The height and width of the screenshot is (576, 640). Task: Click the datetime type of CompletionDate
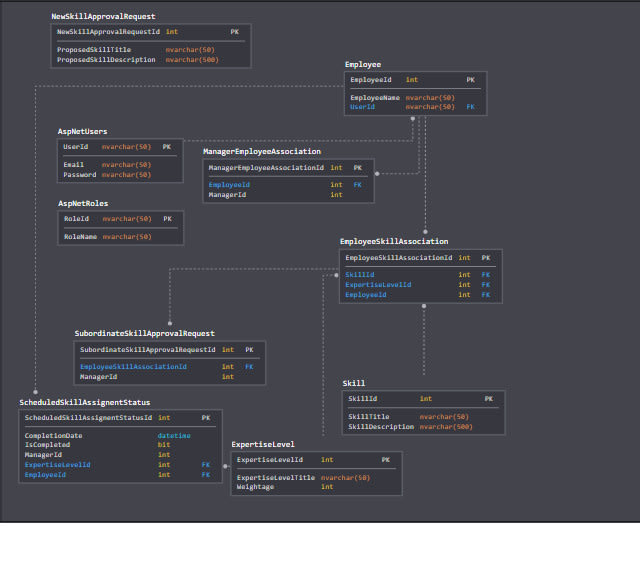pos(174,436)
